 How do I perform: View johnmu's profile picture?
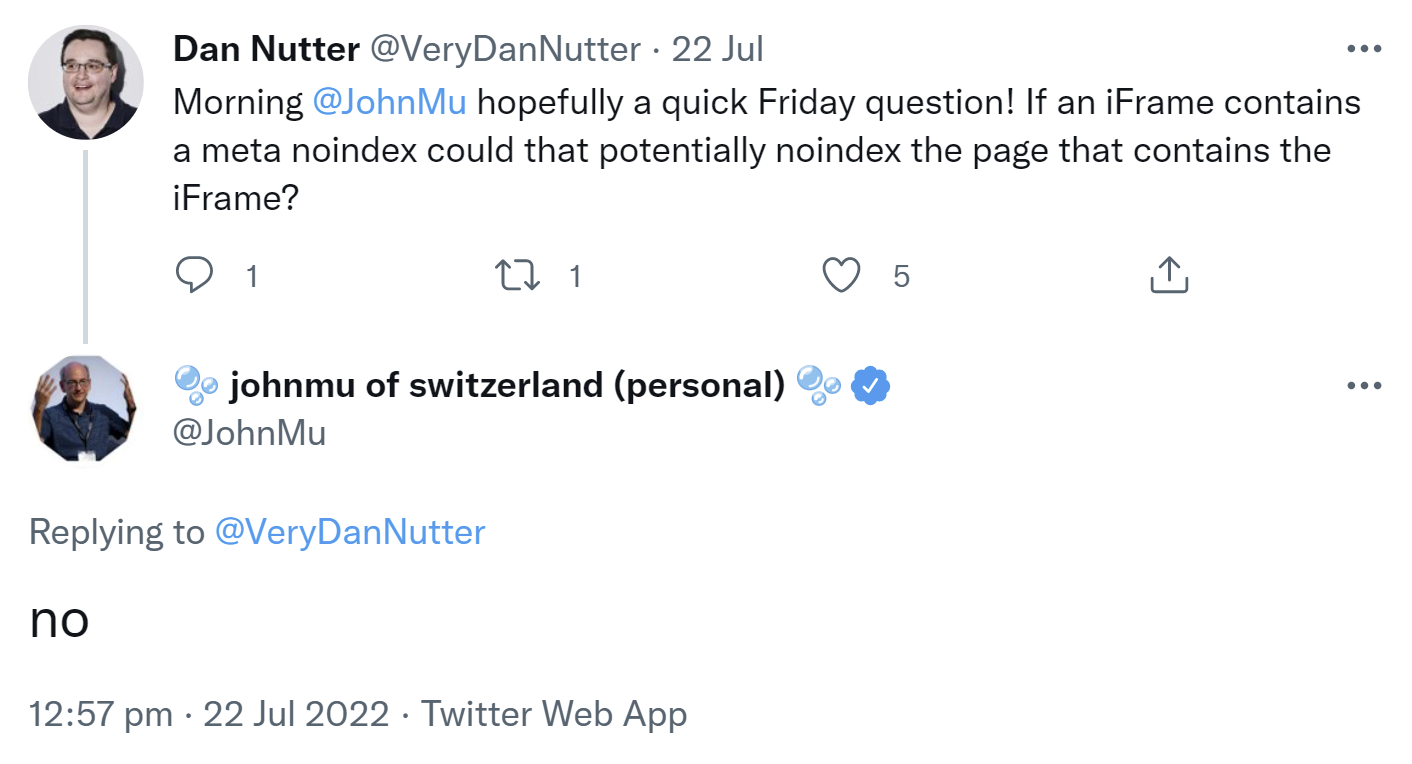point(84,406)
